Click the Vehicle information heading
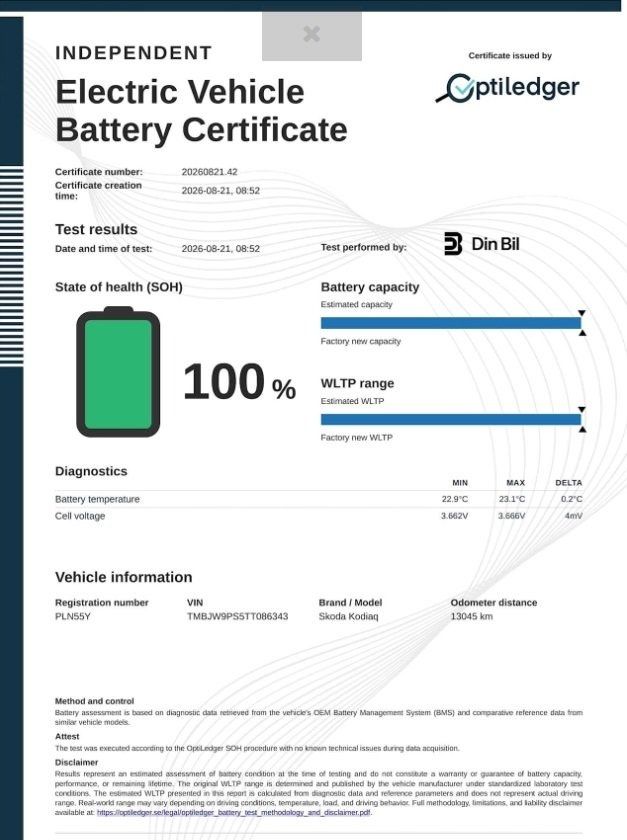The image size is (627, 840). pyautogui.click(x=123, y=577)
